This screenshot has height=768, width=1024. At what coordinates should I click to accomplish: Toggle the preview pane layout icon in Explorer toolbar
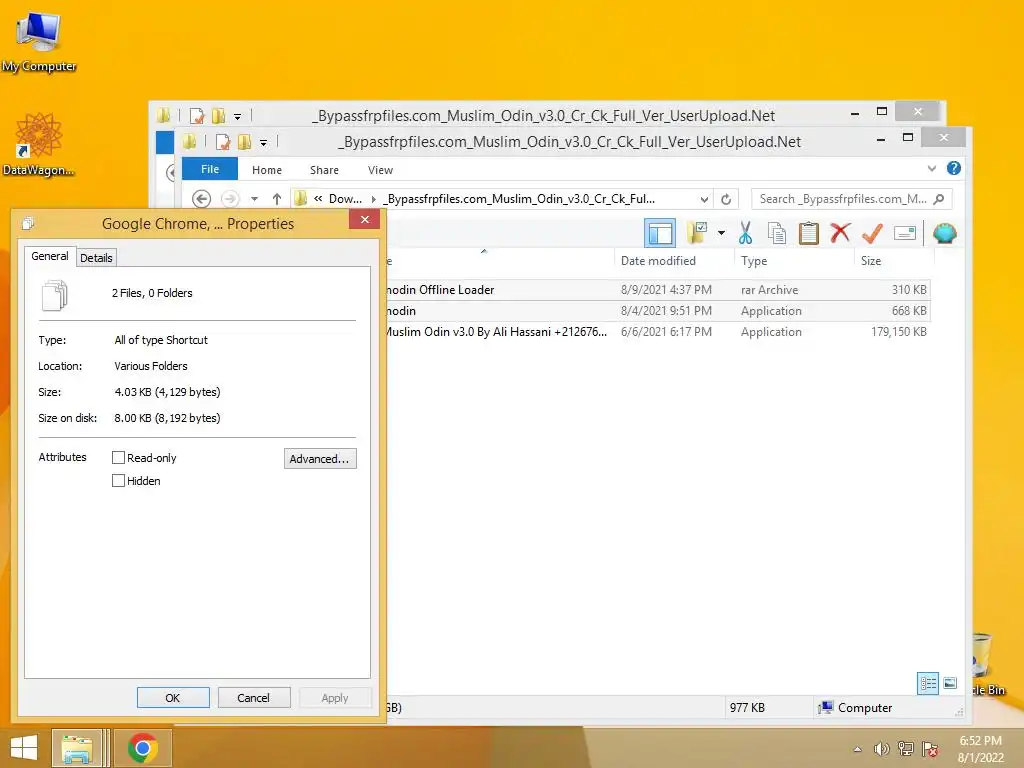click(x=660, y=233)
